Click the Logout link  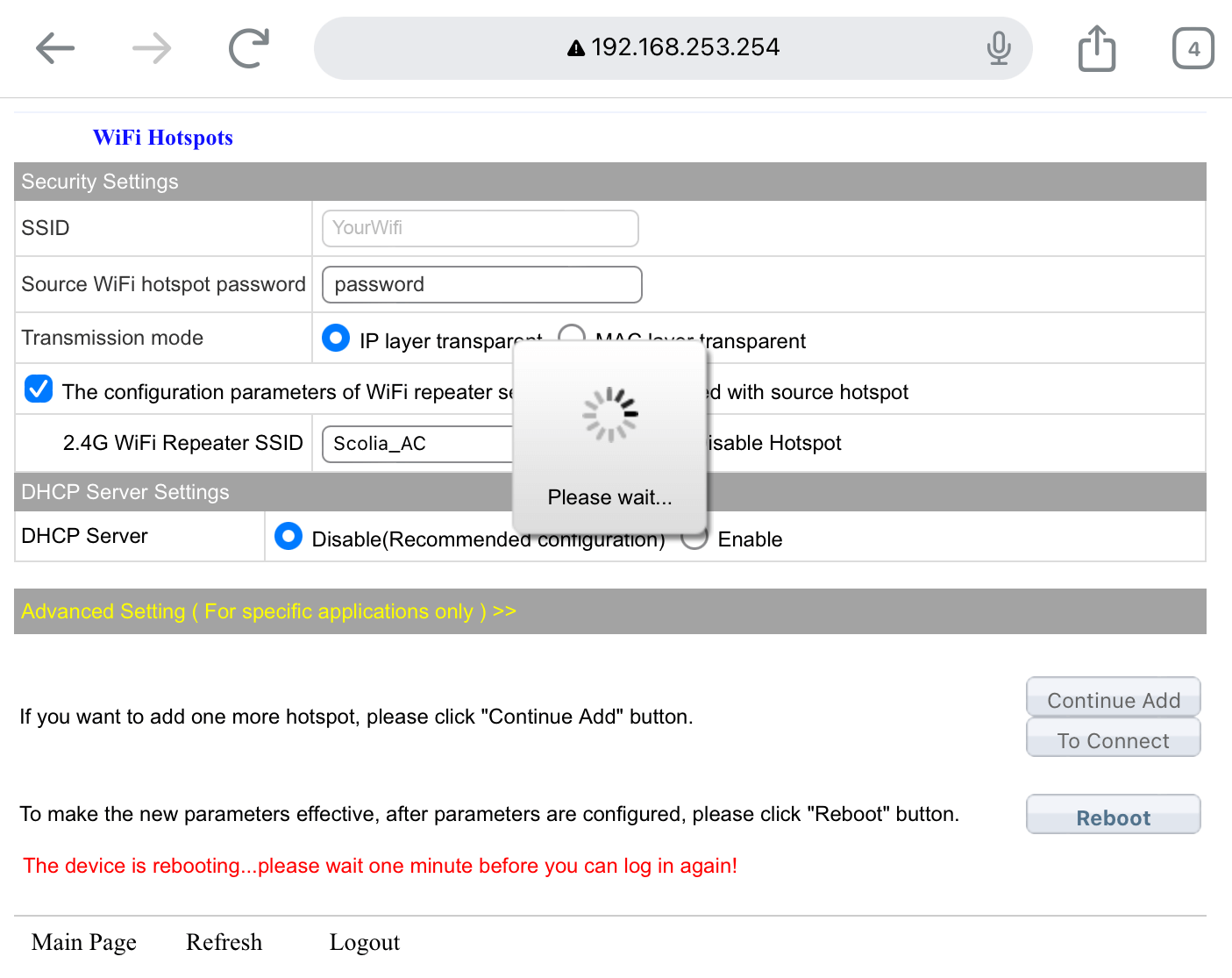click(364, 942)
